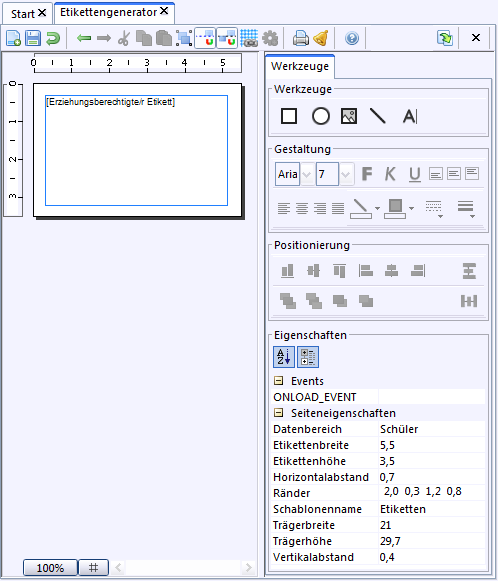Click the blue help question mark icon
This screenshot has height=581, width=498.
coord(352,38)
